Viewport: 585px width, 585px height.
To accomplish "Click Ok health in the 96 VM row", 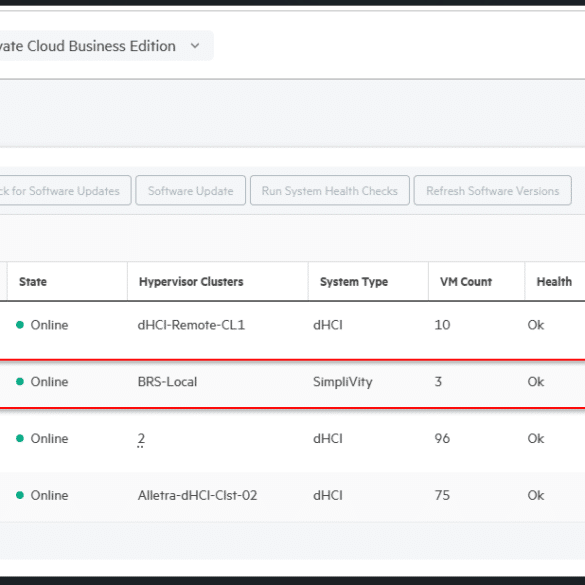I will 536,438.
